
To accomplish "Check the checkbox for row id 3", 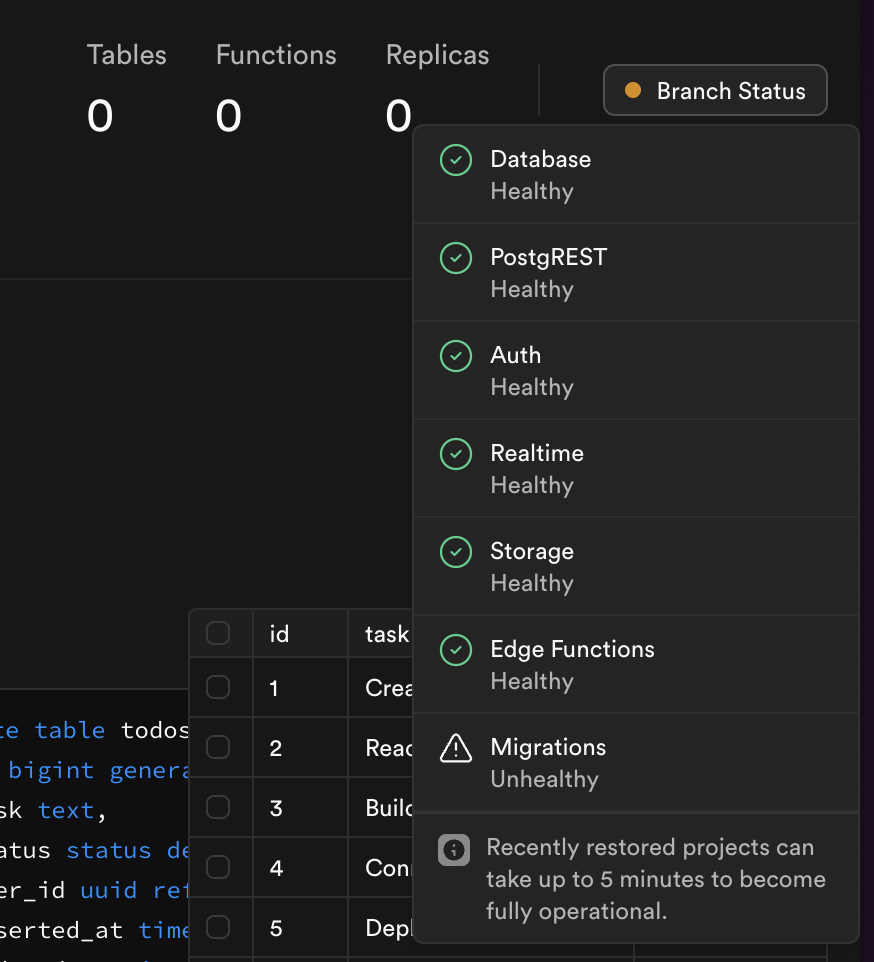I will tap(218, 807).
